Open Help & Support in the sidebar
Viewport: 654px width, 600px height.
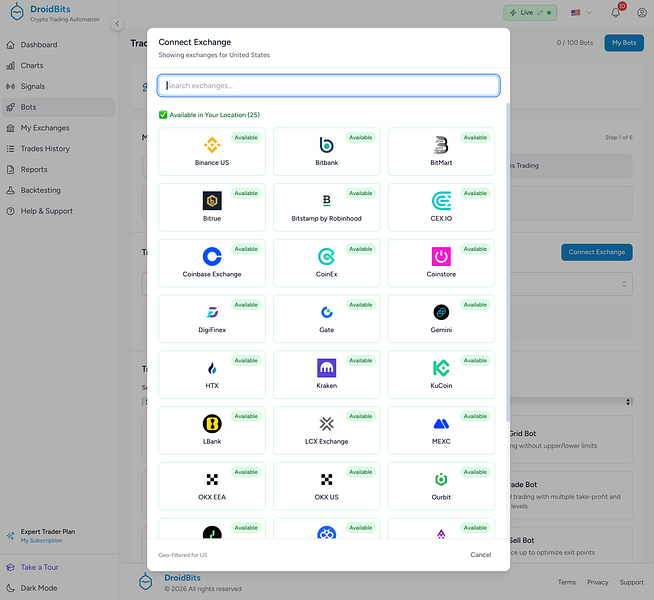coord(58,211)
